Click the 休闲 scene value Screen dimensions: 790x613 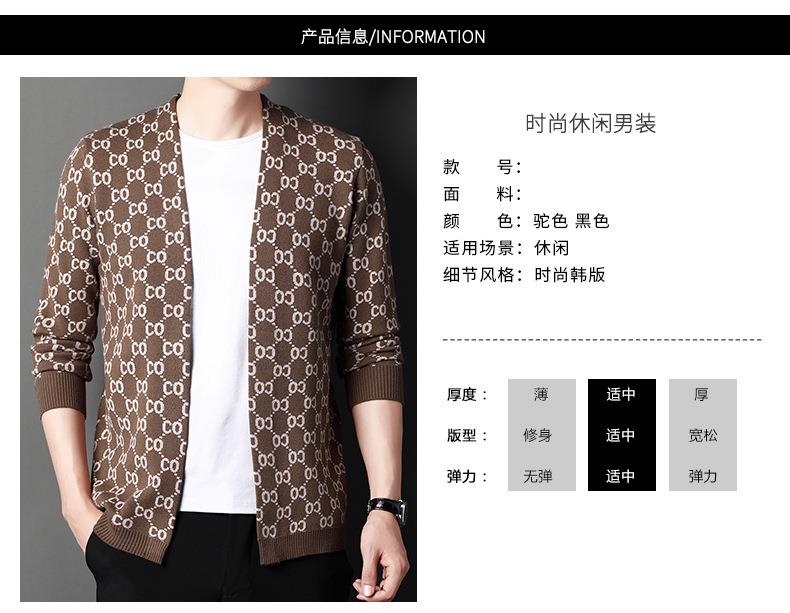pyautogui.click(x=552, y=248)
